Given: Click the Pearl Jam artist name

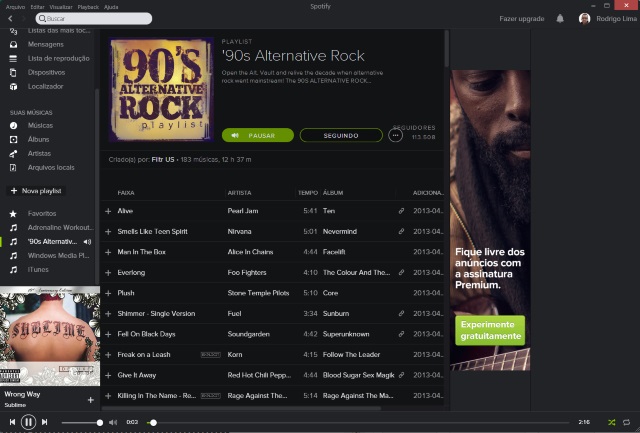Looking at the screenshot, I should 243,211.
